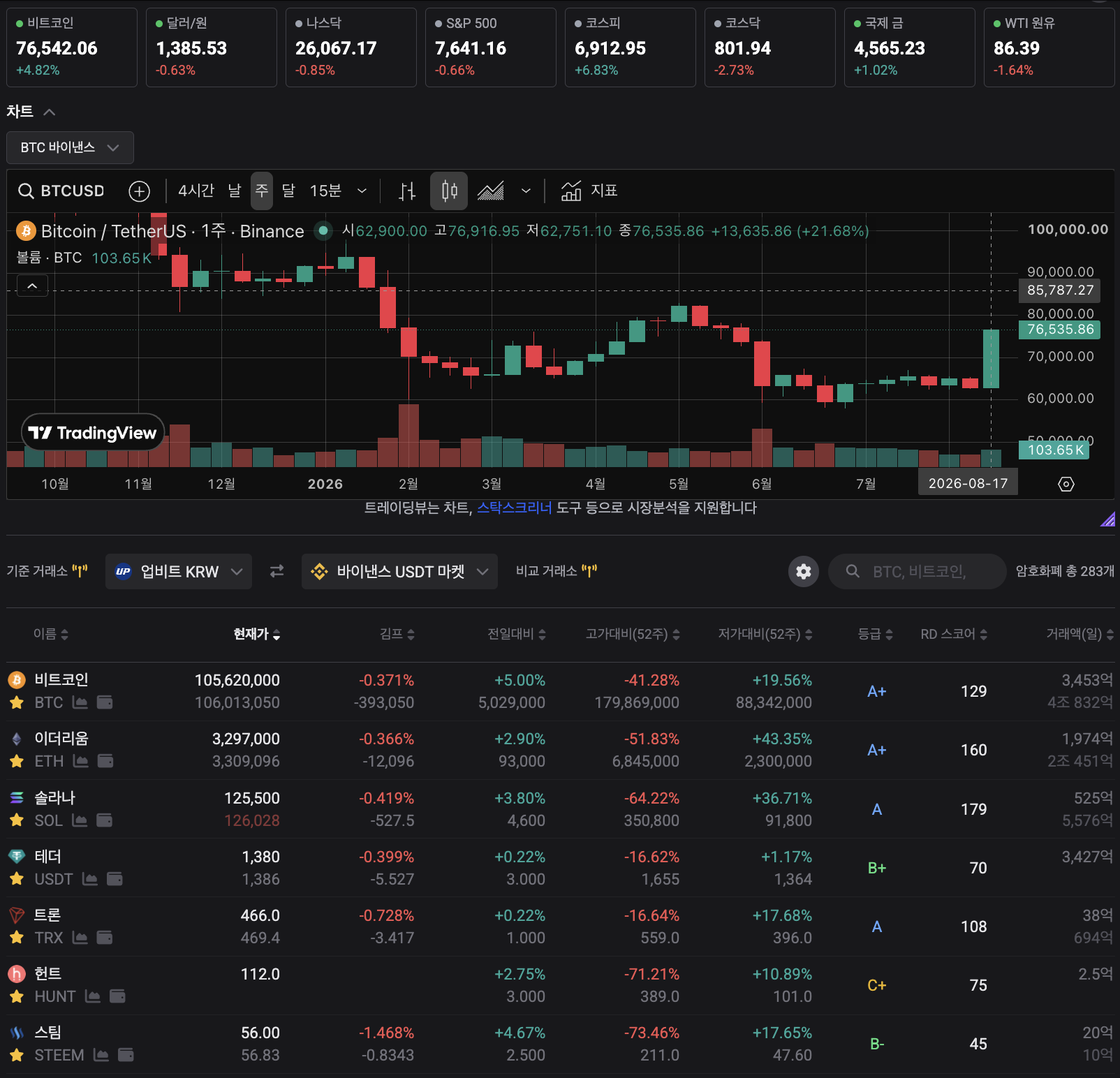Toggle favorite star for 비트코인 BTC
This screenshot has width=1120, height=1078.
click(17, 703)
